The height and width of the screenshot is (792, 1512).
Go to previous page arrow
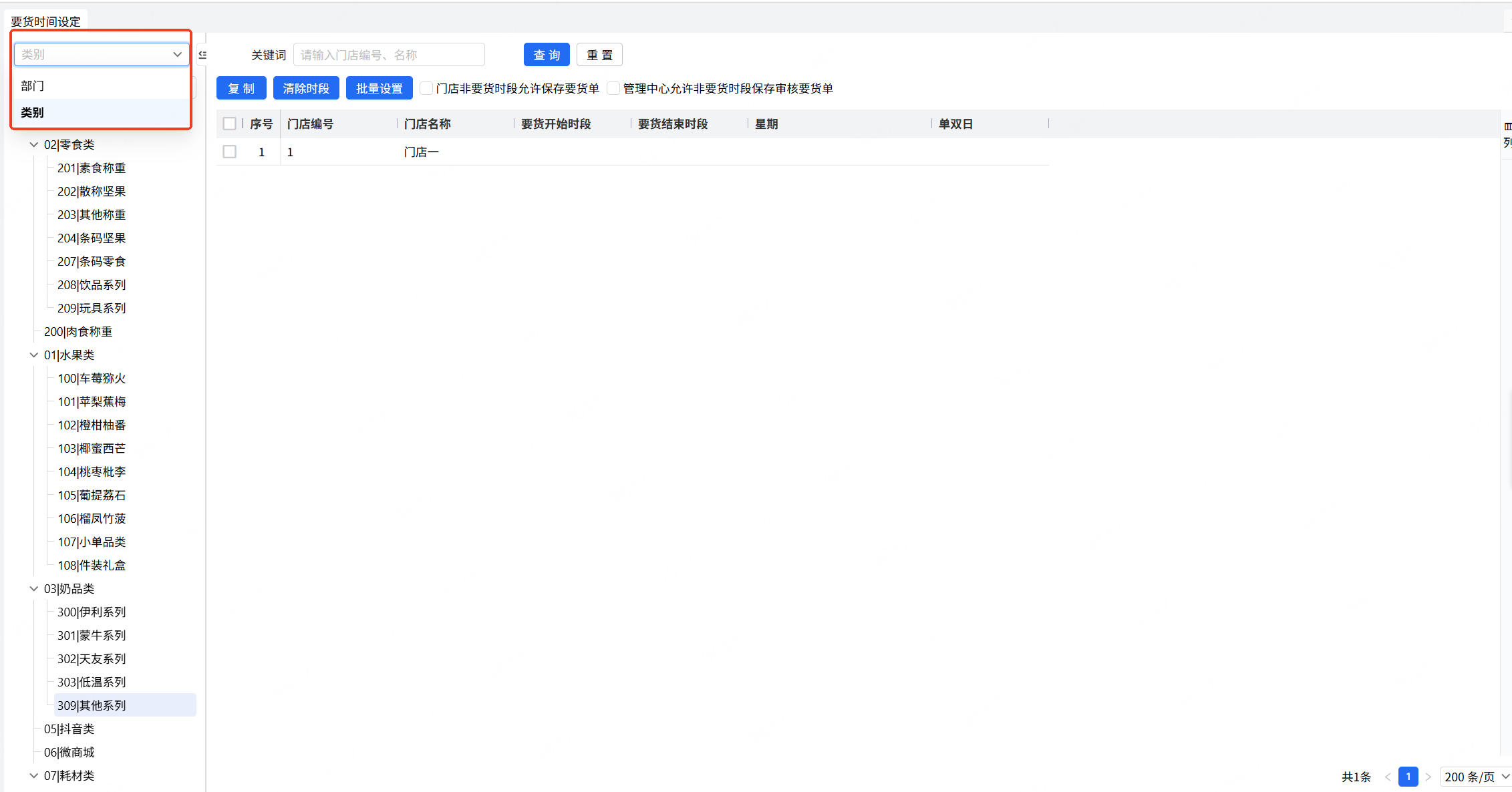tap(1388, 777)
